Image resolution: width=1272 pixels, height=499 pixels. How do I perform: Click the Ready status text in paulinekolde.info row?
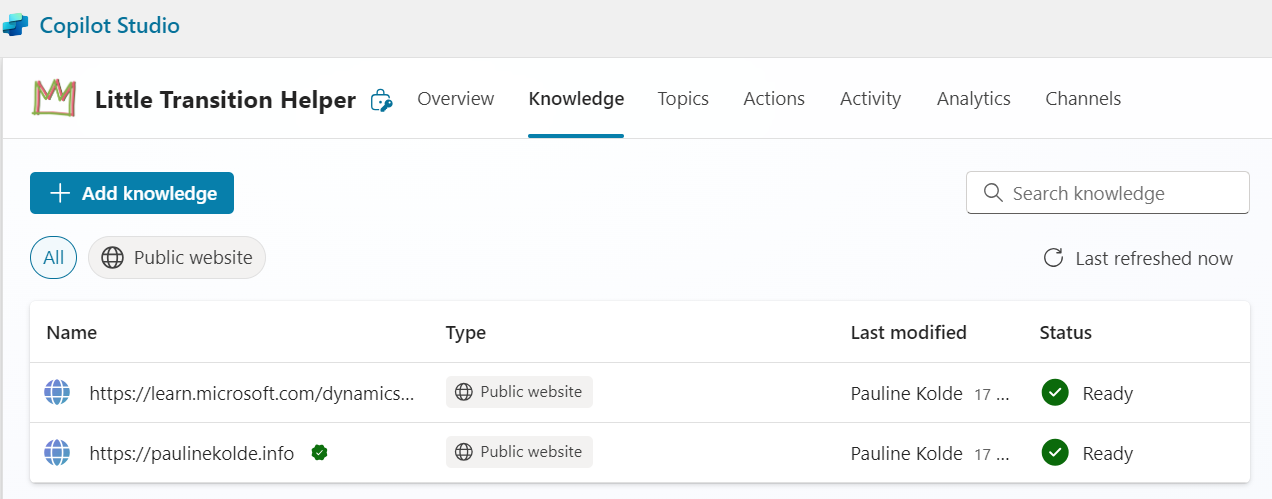[x=1108, y=453]
